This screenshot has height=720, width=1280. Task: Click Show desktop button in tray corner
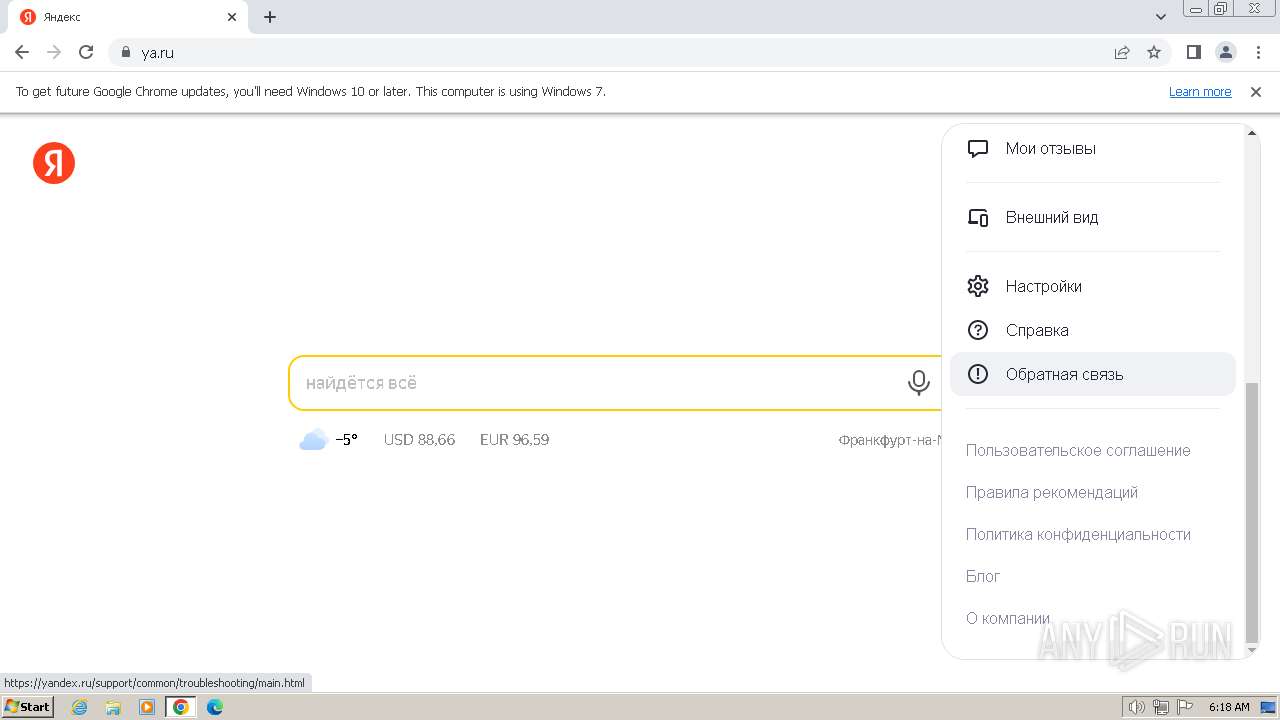tap(1269, 707)
